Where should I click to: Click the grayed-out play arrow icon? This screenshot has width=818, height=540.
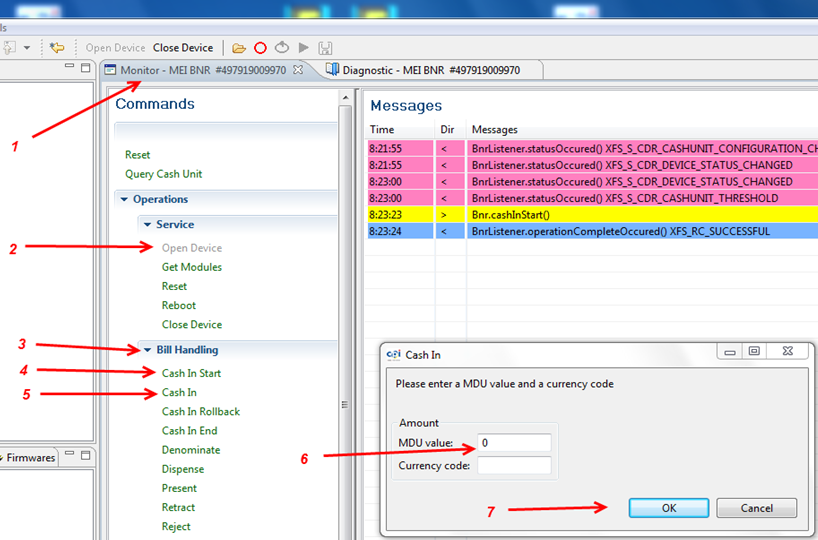coord(303,48)
